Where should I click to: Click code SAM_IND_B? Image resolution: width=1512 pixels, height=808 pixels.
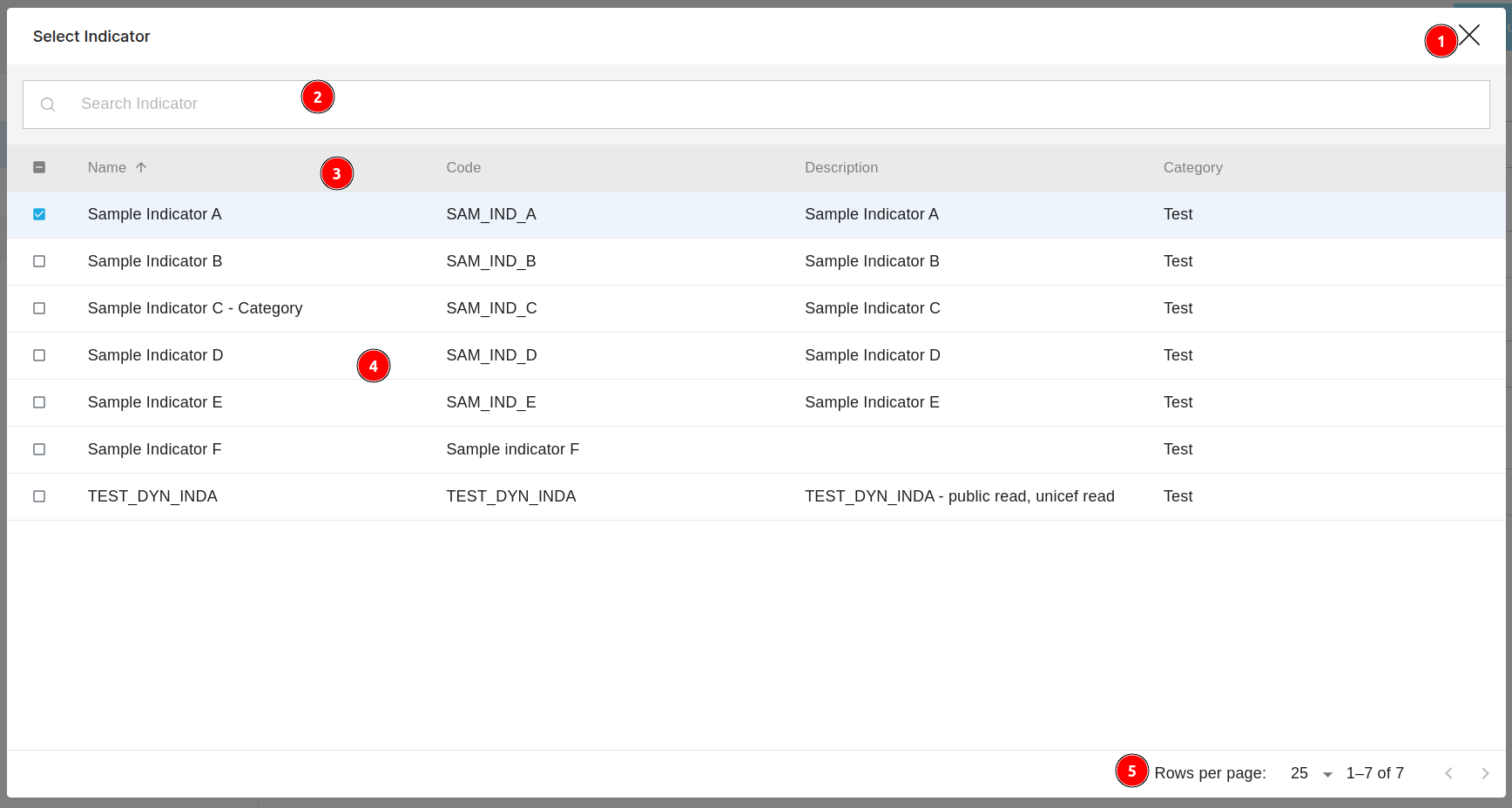491,261
